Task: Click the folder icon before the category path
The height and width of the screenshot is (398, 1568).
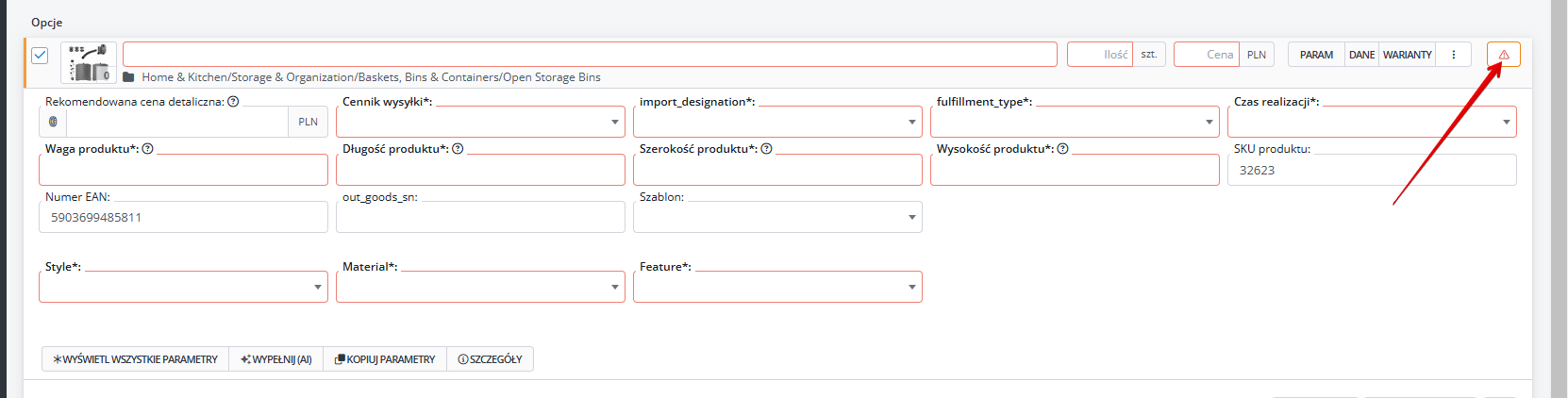Action: (x=128, y=77)
